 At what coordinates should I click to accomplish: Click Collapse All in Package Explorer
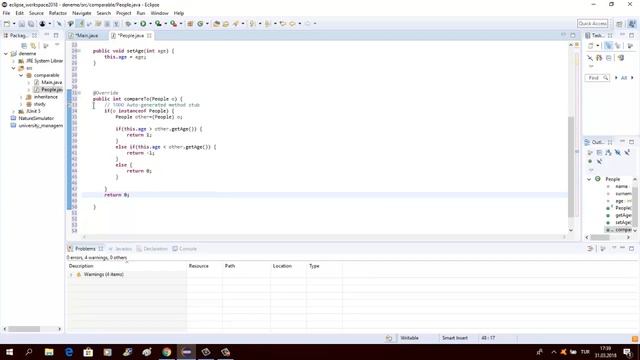(24, 45)
